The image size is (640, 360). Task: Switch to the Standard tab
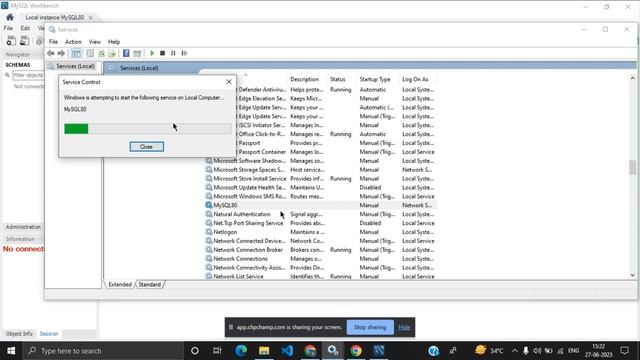pyautogui.click(x=149, y=284)
